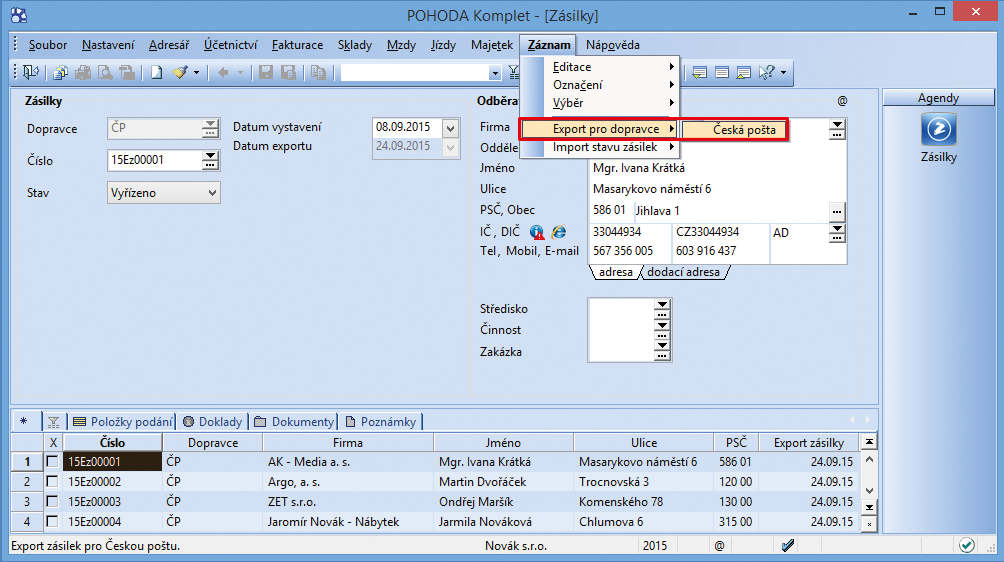Click the blue check pen status icon

click(788, 545)
